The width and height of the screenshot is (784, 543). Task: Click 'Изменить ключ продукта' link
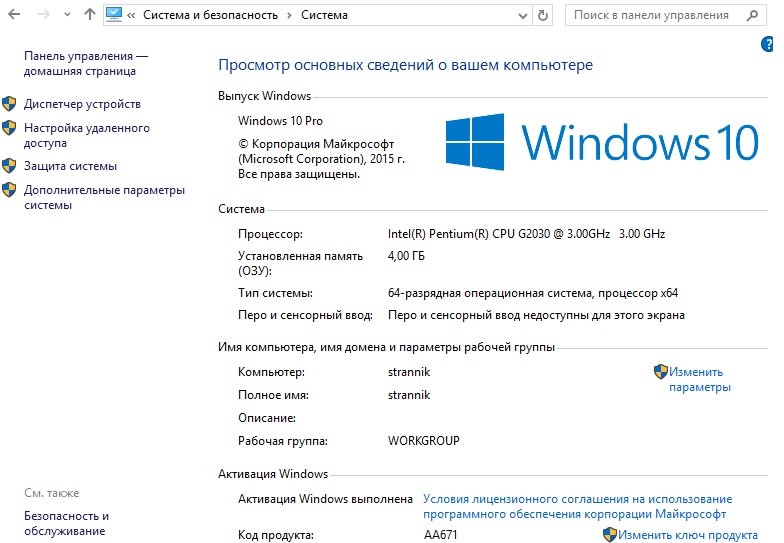point(688,535)
